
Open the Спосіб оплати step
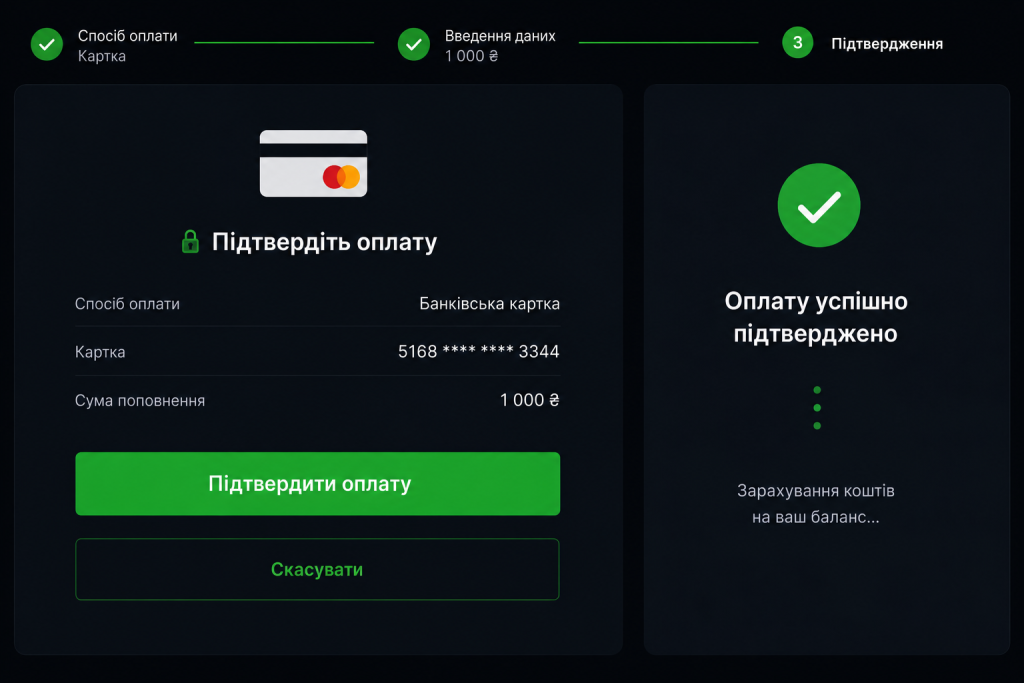(x=127, y=36)
